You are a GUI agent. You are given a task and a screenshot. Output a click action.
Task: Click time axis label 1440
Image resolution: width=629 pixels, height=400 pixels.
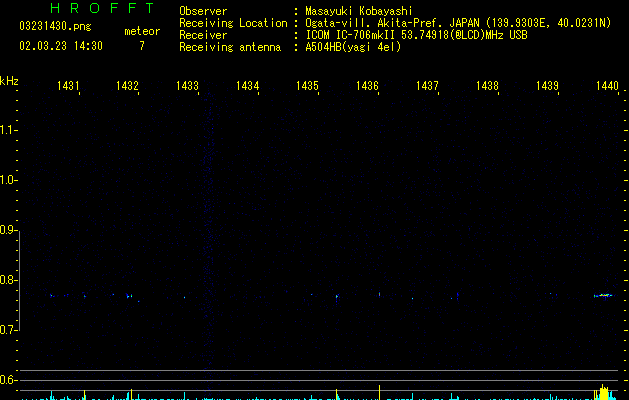point(607,85)
